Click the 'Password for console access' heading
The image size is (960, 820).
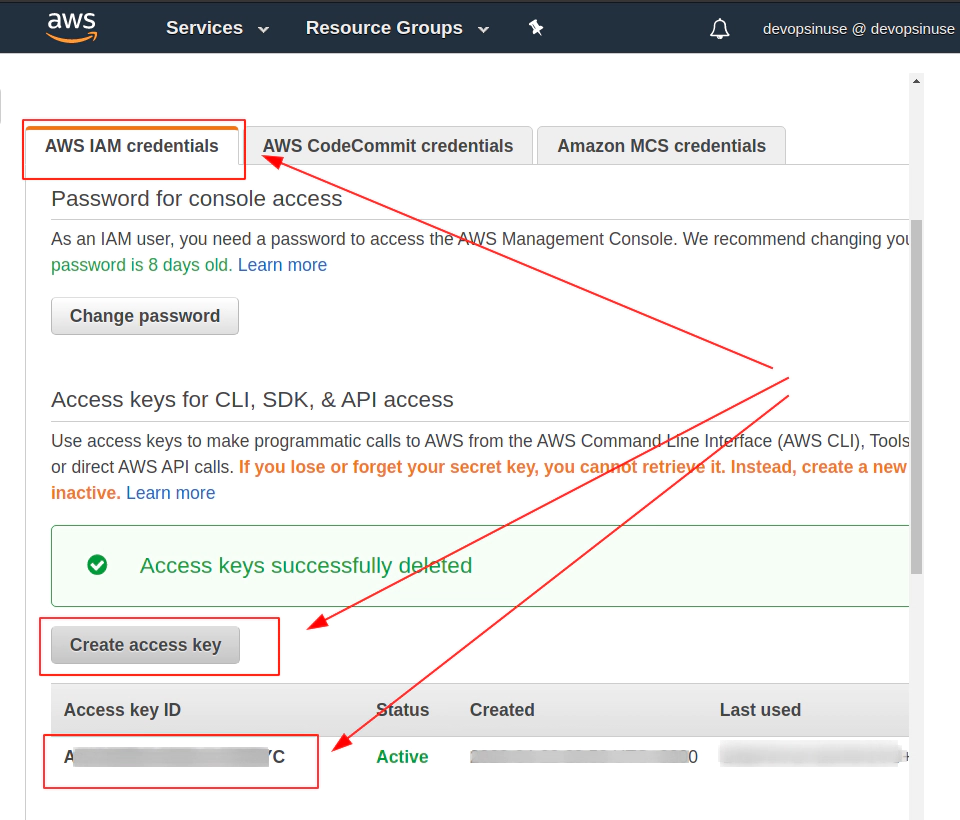pyautogui.click(x=197, y=198)
